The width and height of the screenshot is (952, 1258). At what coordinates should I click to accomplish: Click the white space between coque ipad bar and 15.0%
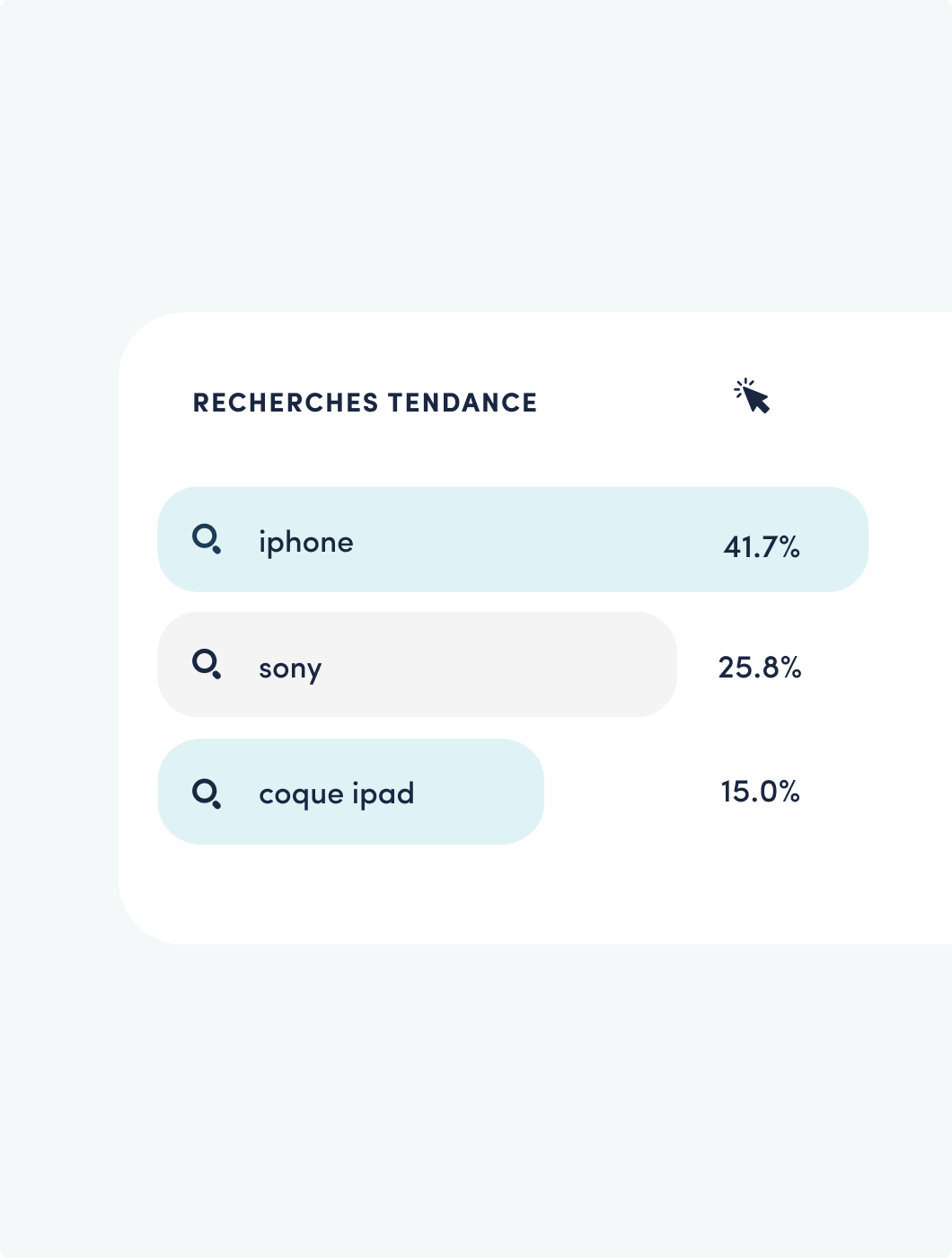click(x=629, y=792)
